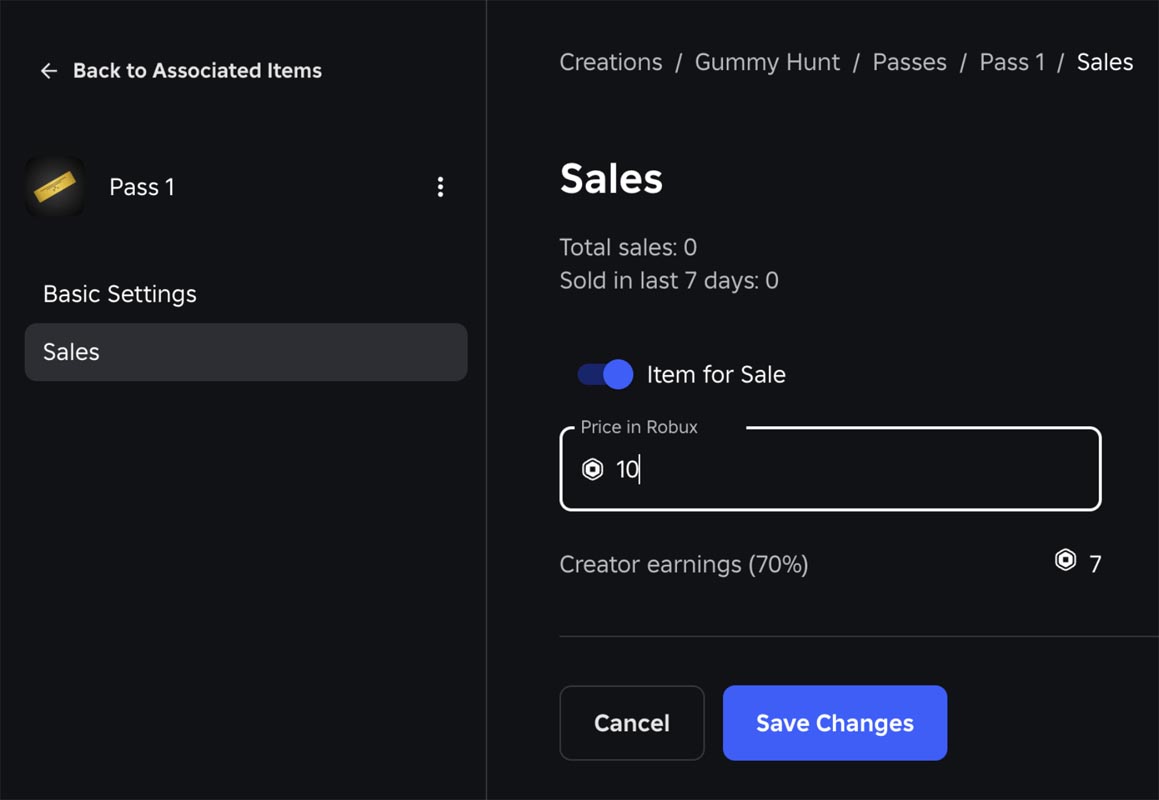Click the Creator earnings (70%) label
This screenshot has width=1159, height=800.
pos(684,565)
